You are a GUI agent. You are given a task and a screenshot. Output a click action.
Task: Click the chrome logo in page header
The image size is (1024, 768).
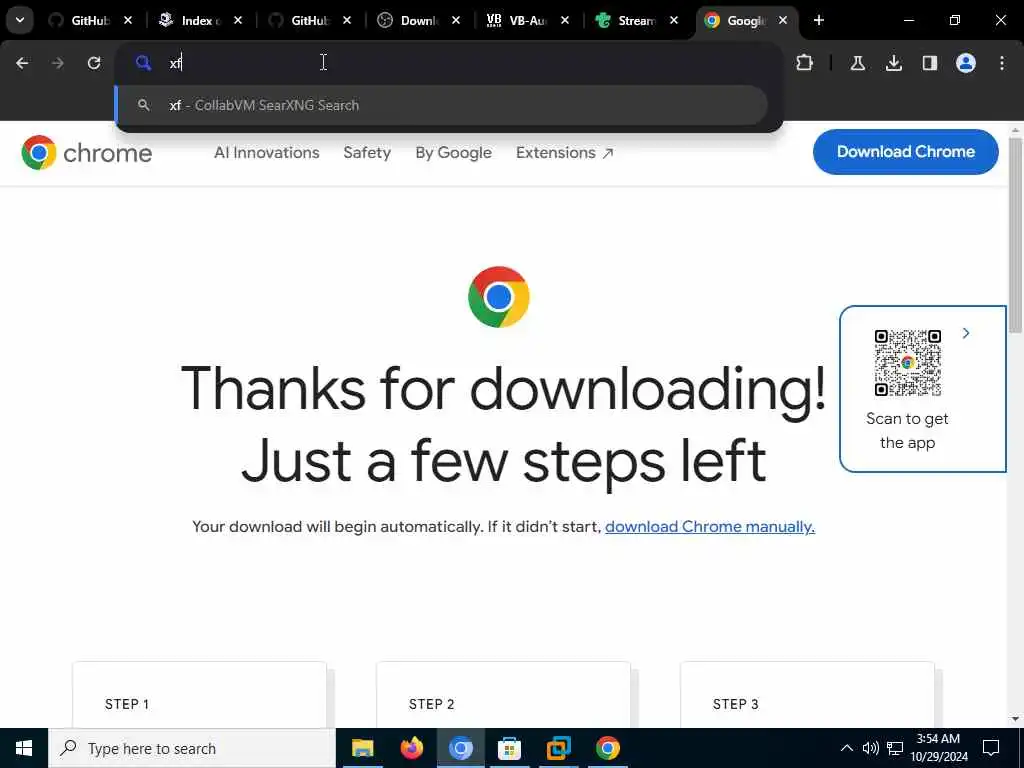click(x=87, y=153)
